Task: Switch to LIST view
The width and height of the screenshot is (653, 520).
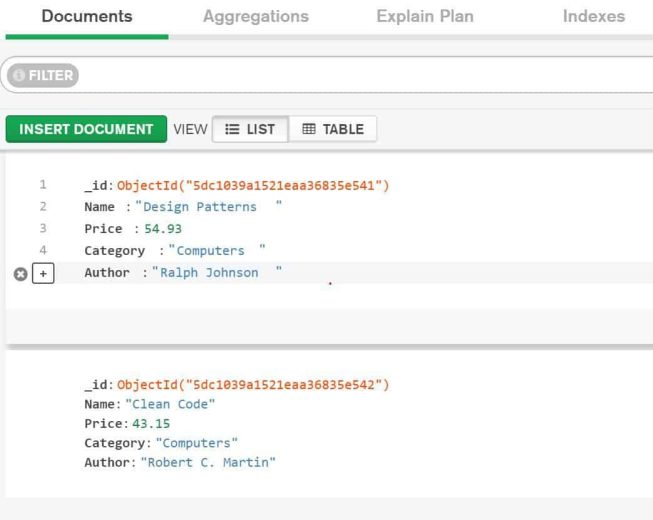Action: (x=250, y=129)
